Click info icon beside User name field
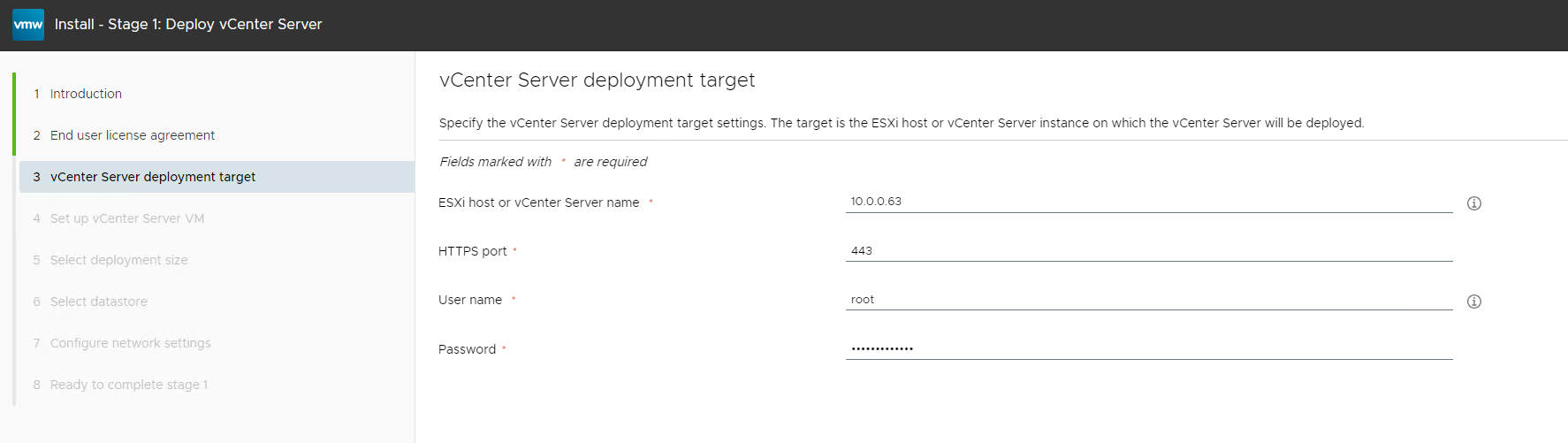The width and height of the screenshot is (1568, 443). [1473, 302]
